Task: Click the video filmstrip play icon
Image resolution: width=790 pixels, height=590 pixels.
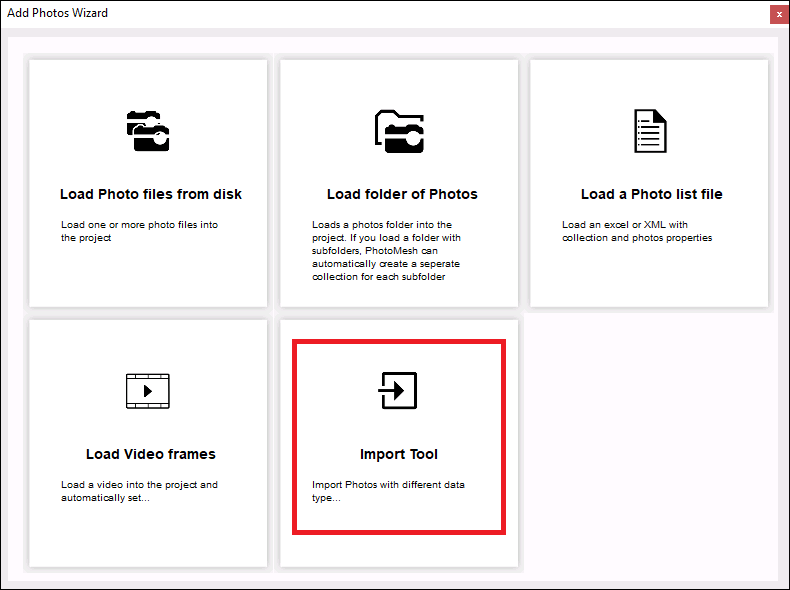Action: pyautogui.click(x=148, y=391)
